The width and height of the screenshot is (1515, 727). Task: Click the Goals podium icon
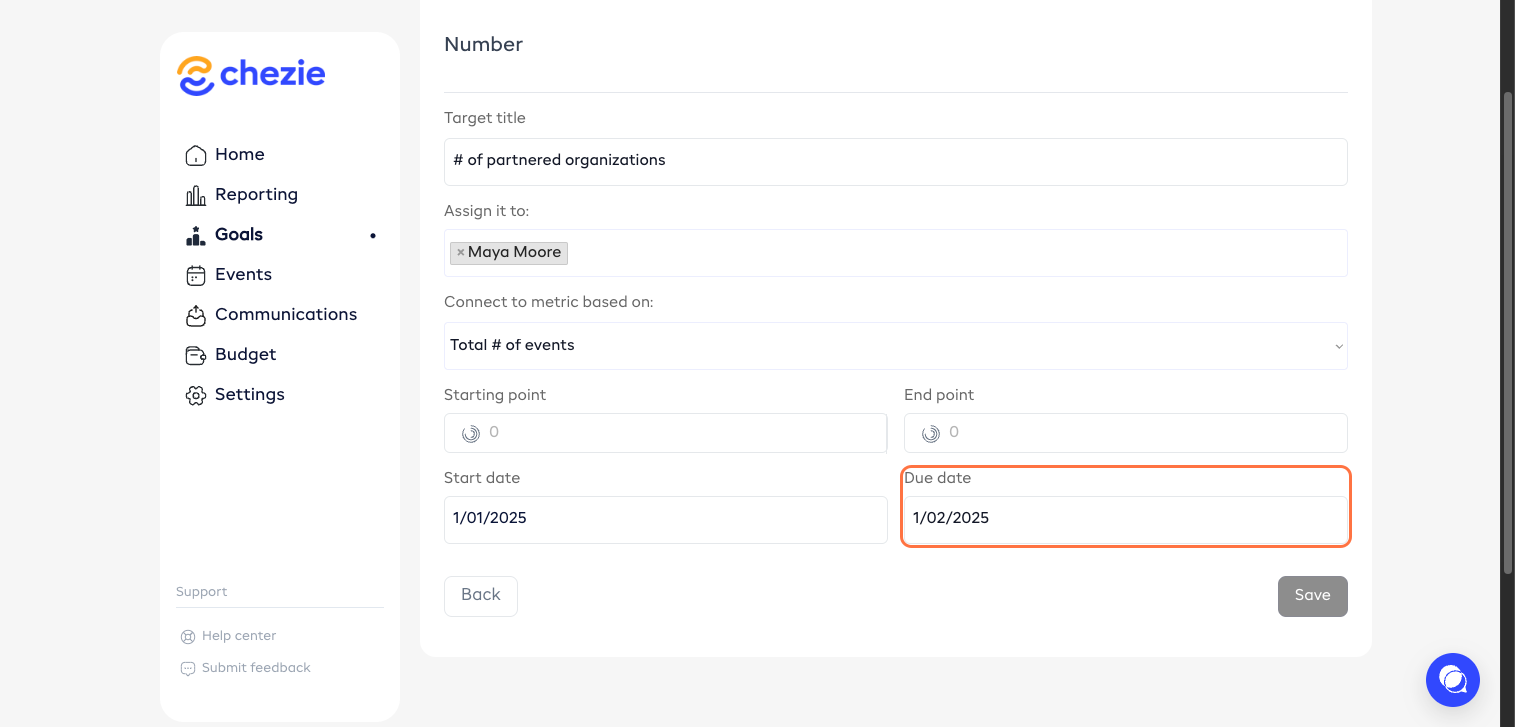[x=196, y=235]
